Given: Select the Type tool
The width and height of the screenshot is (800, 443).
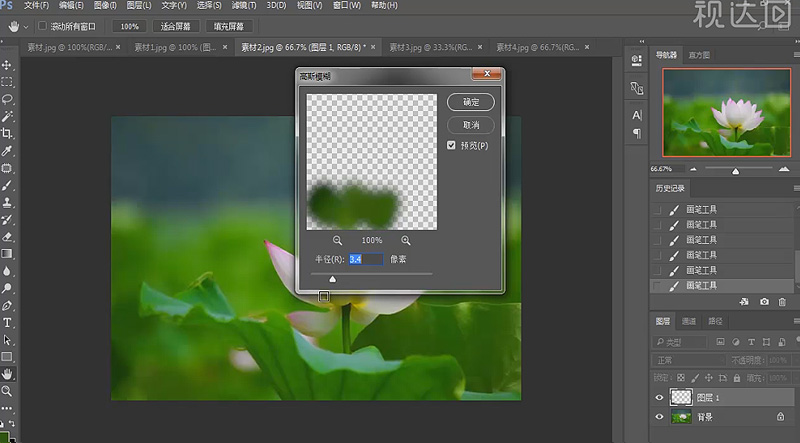Looking at the screenshot, I should 7,323.
